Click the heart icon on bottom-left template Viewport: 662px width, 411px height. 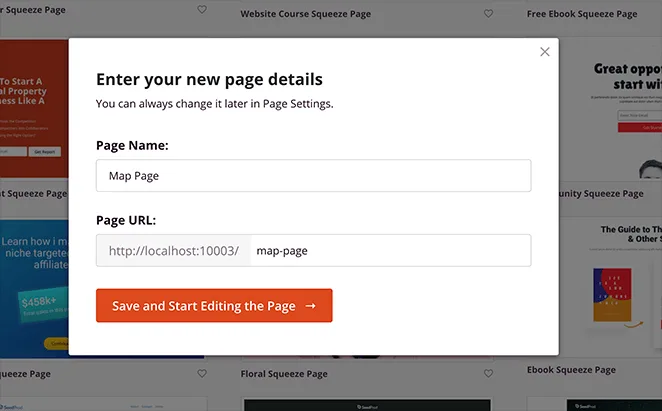click(202, 373)
